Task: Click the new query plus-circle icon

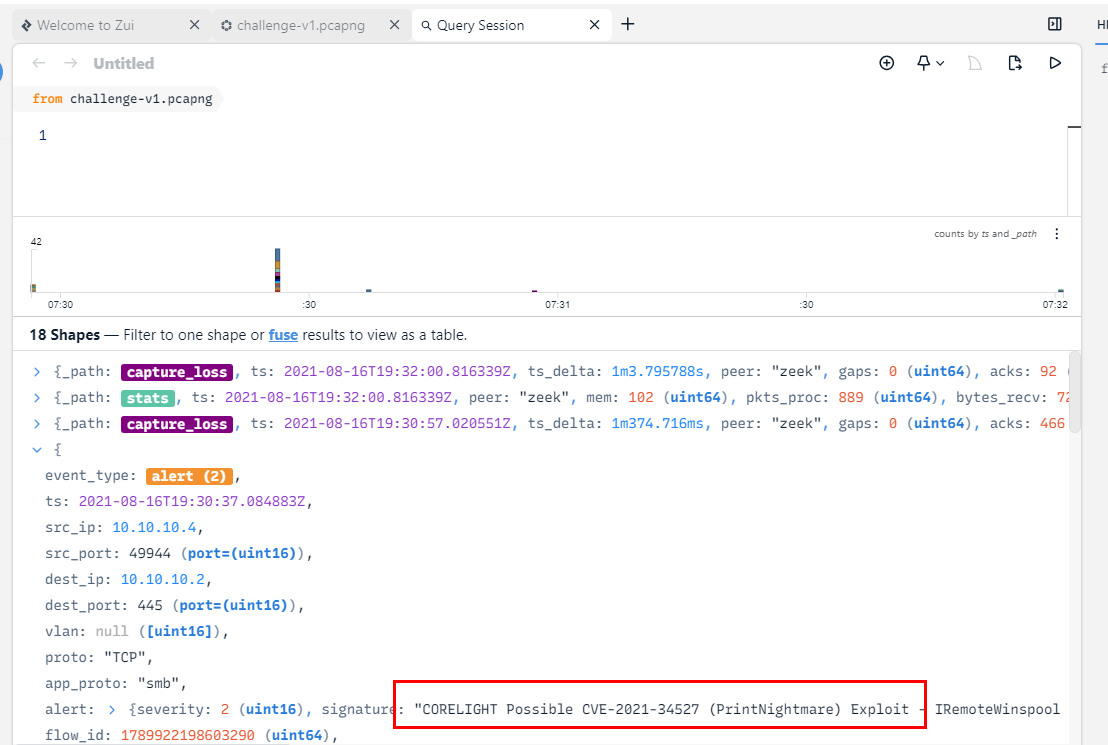Action: pyautogui.click(x=886, y=63)
